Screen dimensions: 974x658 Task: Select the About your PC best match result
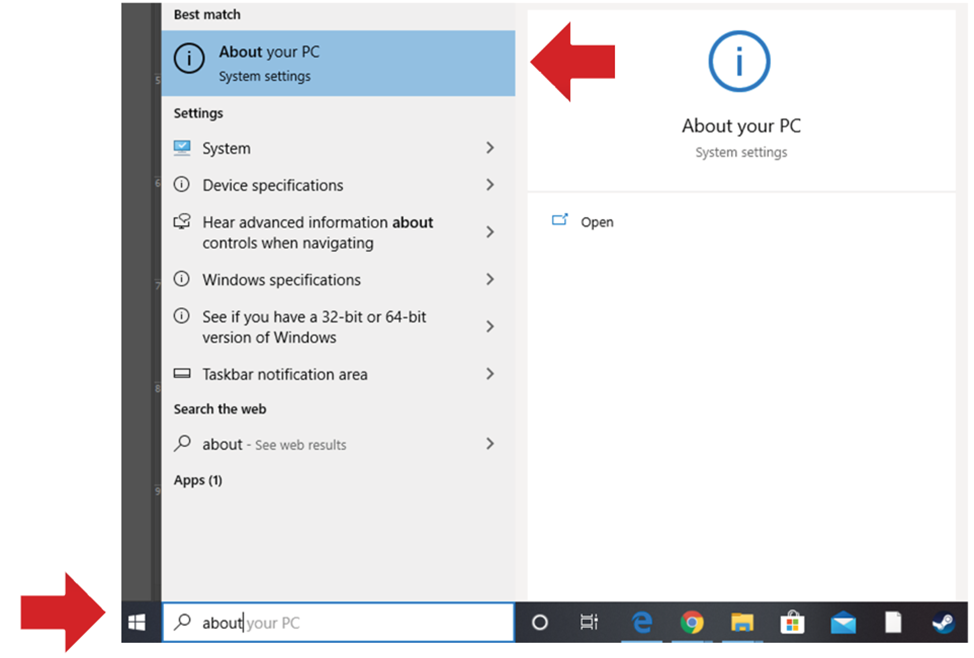tap(339, 63)
